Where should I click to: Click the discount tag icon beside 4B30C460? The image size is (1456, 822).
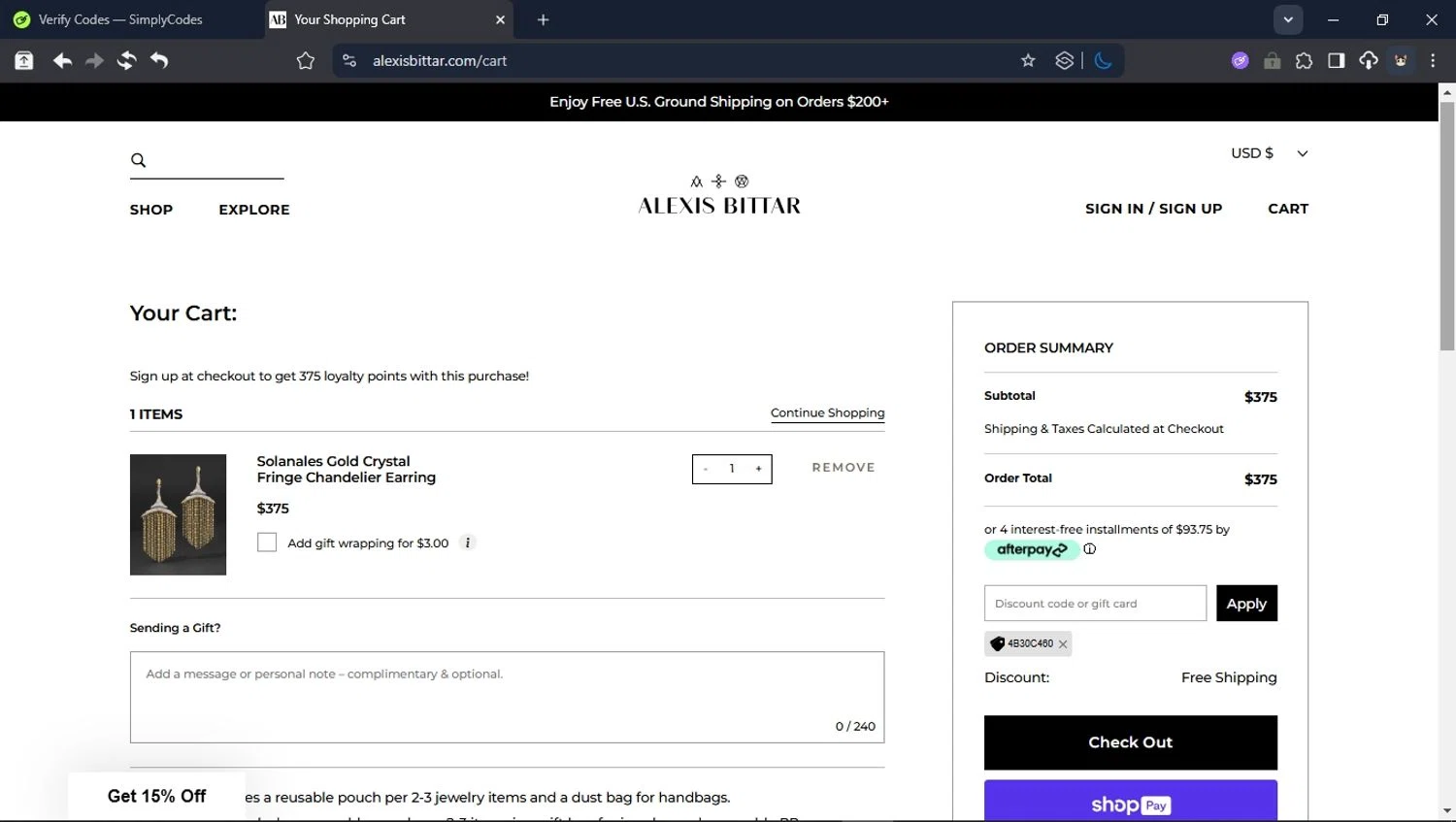pos(997,643)
